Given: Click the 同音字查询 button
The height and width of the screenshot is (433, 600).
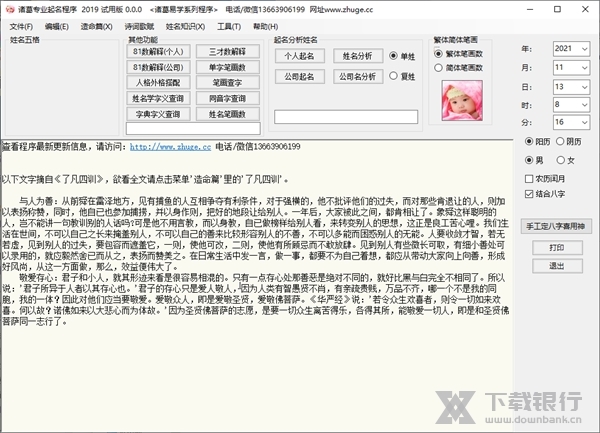Looking at the screenshot, I should point(228,98).
